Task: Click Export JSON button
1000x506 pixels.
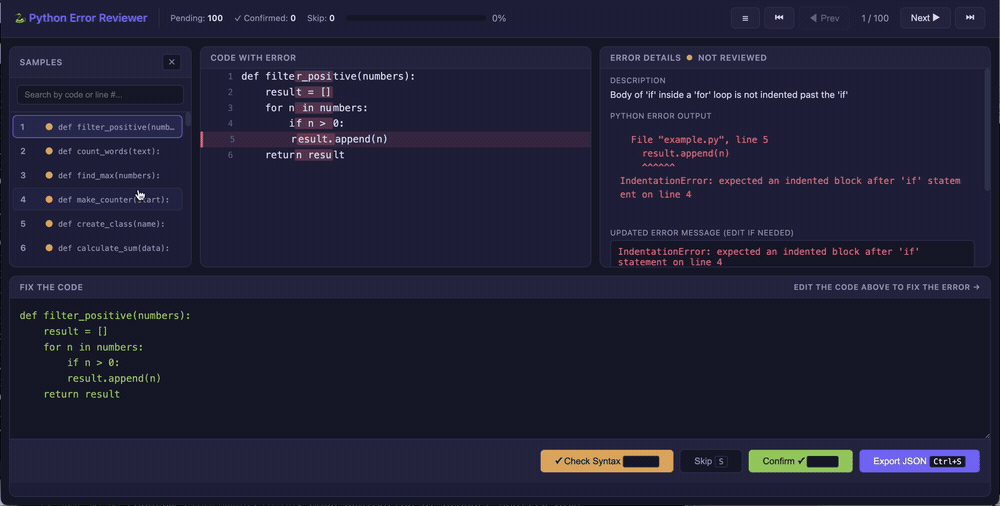Action: (919, 461)
